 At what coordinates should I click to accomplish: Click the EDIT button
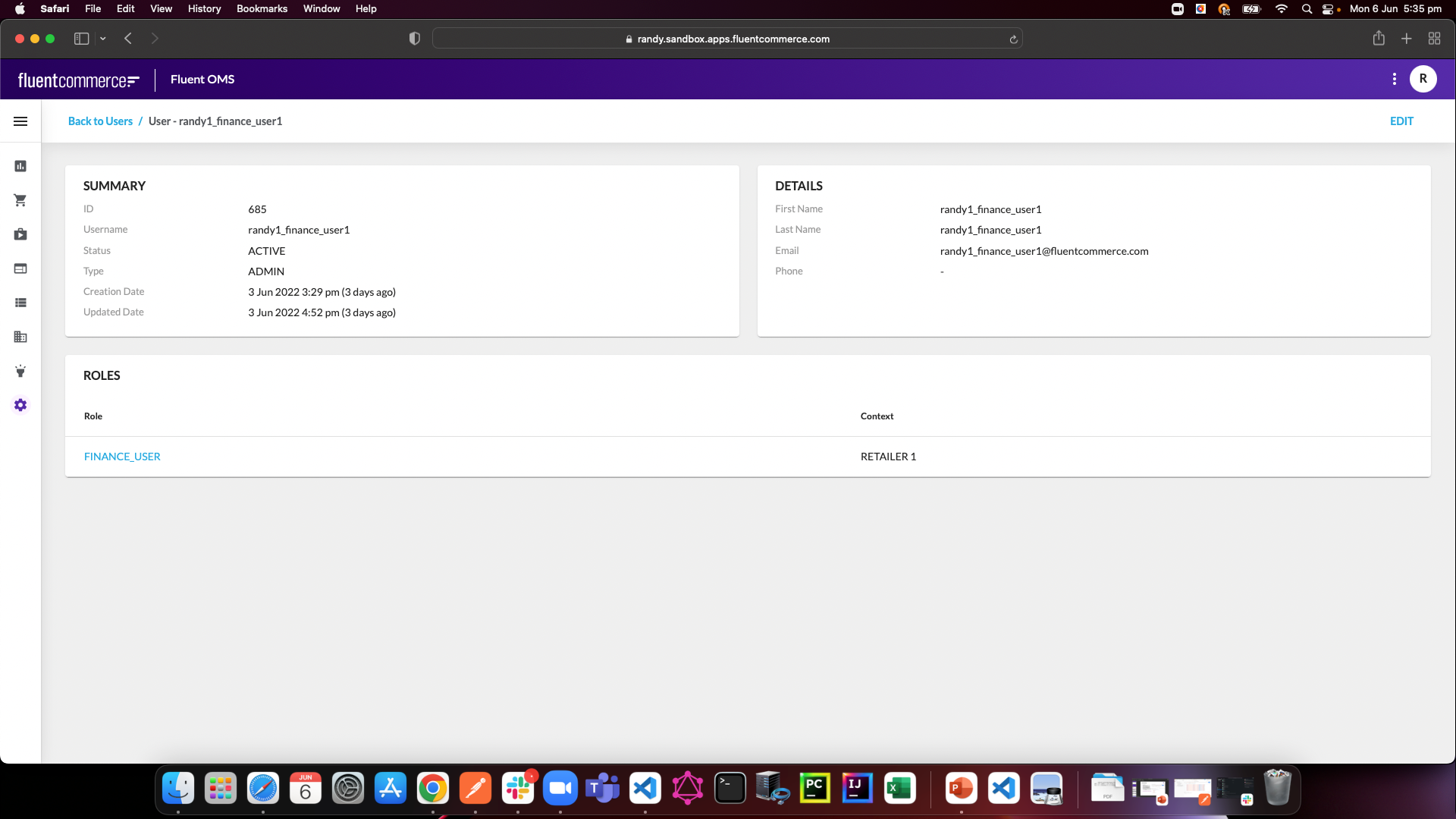(1401, 121)
